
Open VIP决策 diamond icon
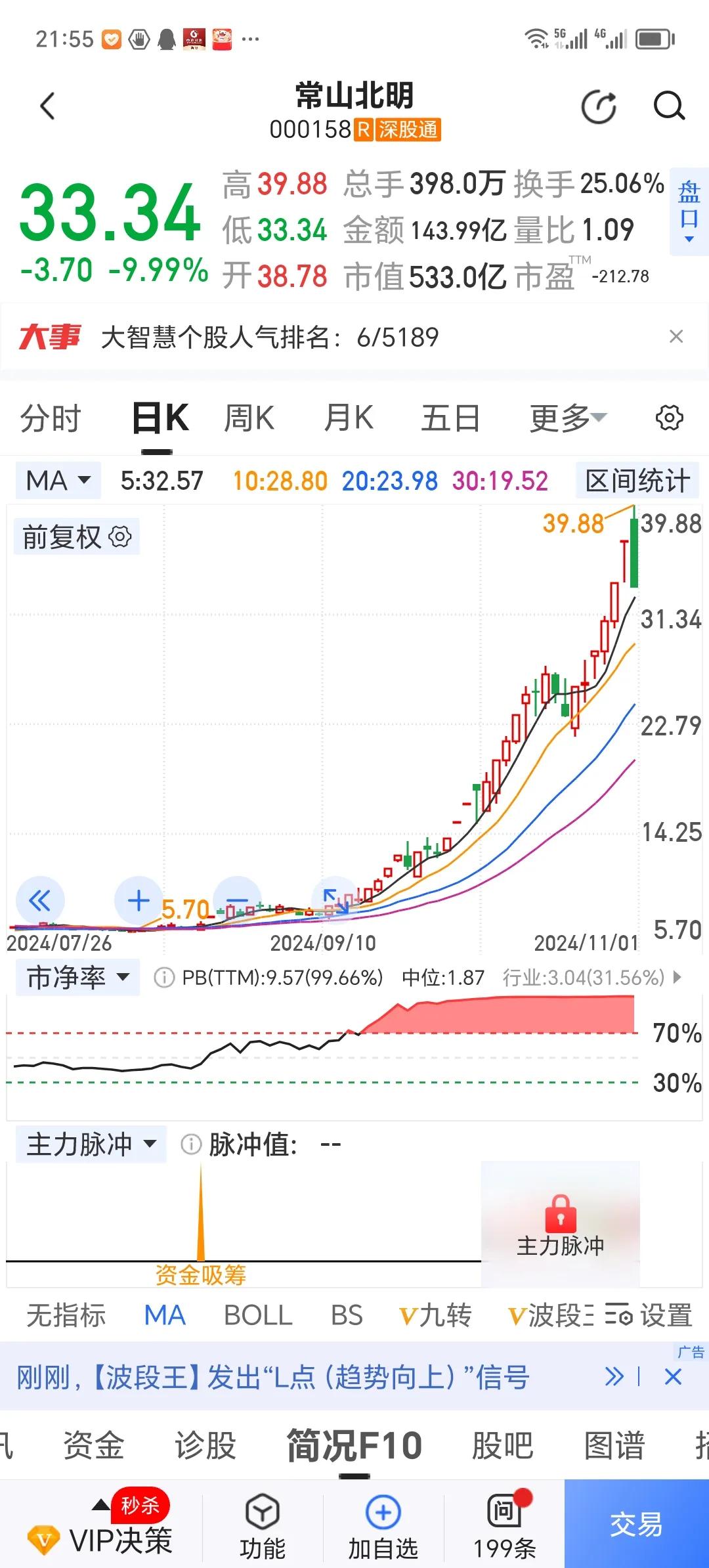click(43, 1540)
